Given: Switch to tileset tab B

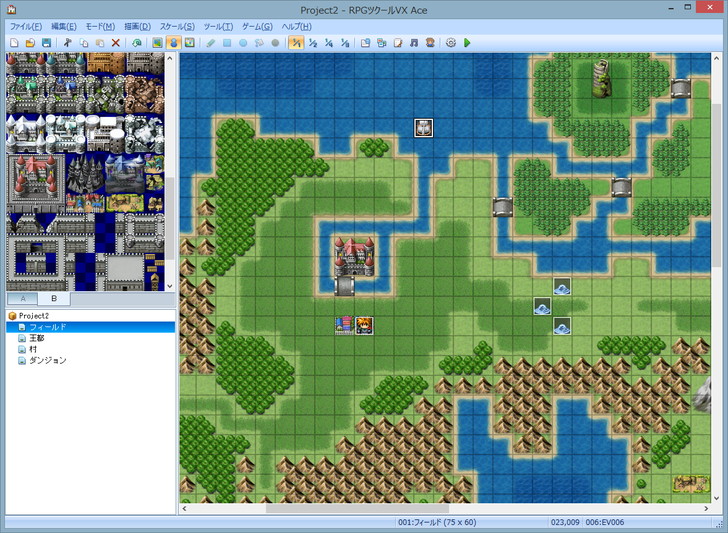Looking at the screenshot, I should [x=54, y=299].
